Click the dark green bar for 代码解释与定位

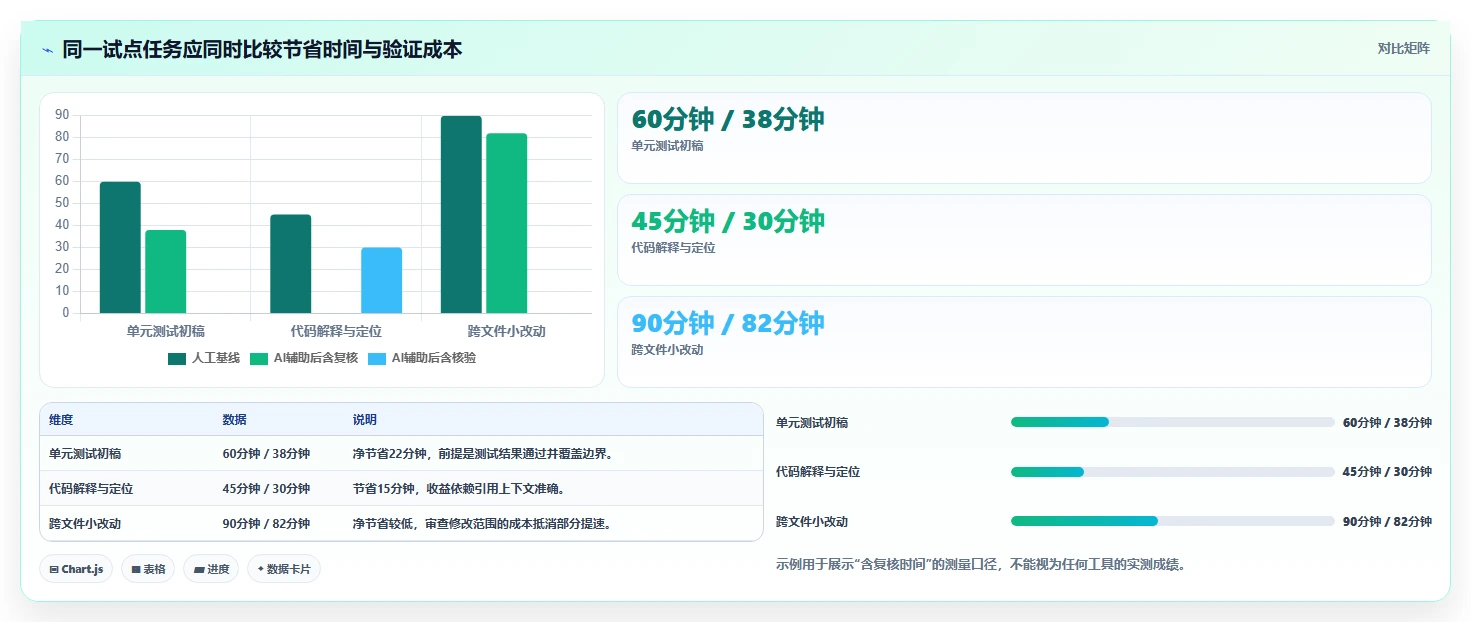tap(291, 264)
